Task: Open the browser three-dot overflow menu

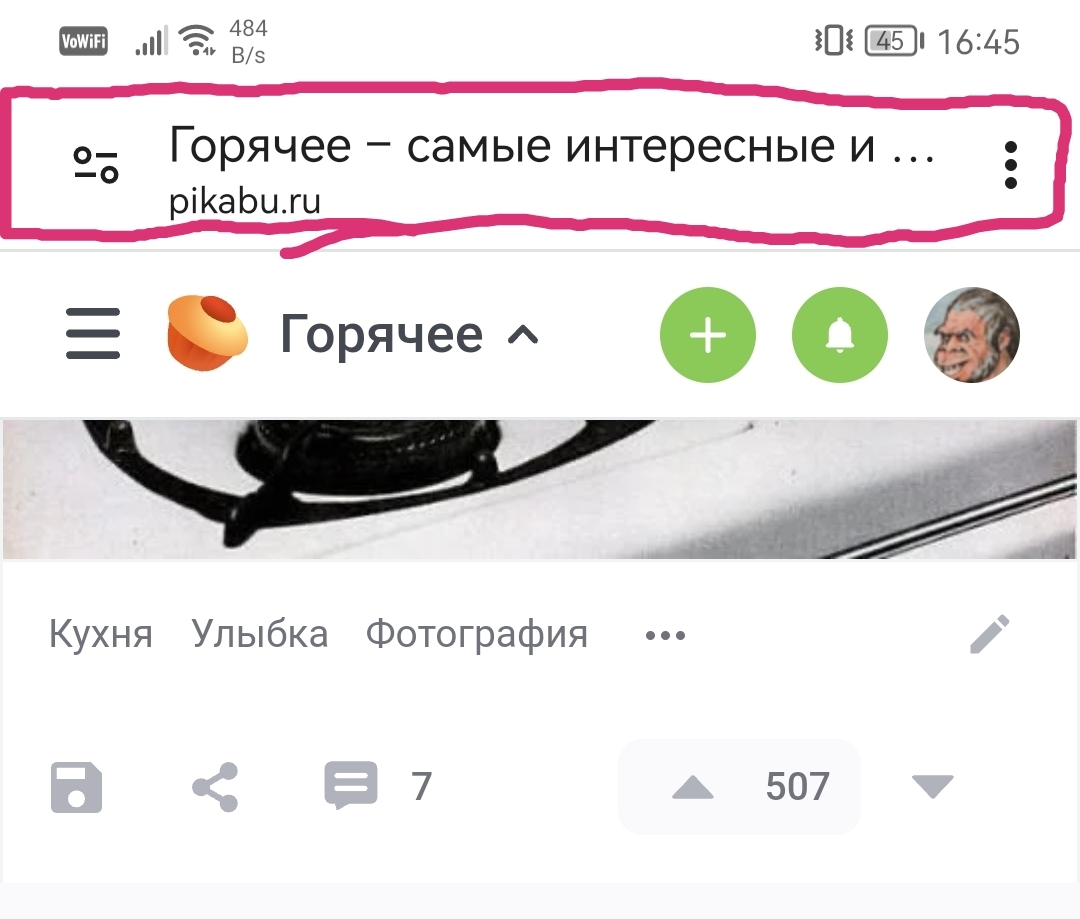Action: click(x=1010, y=165)
